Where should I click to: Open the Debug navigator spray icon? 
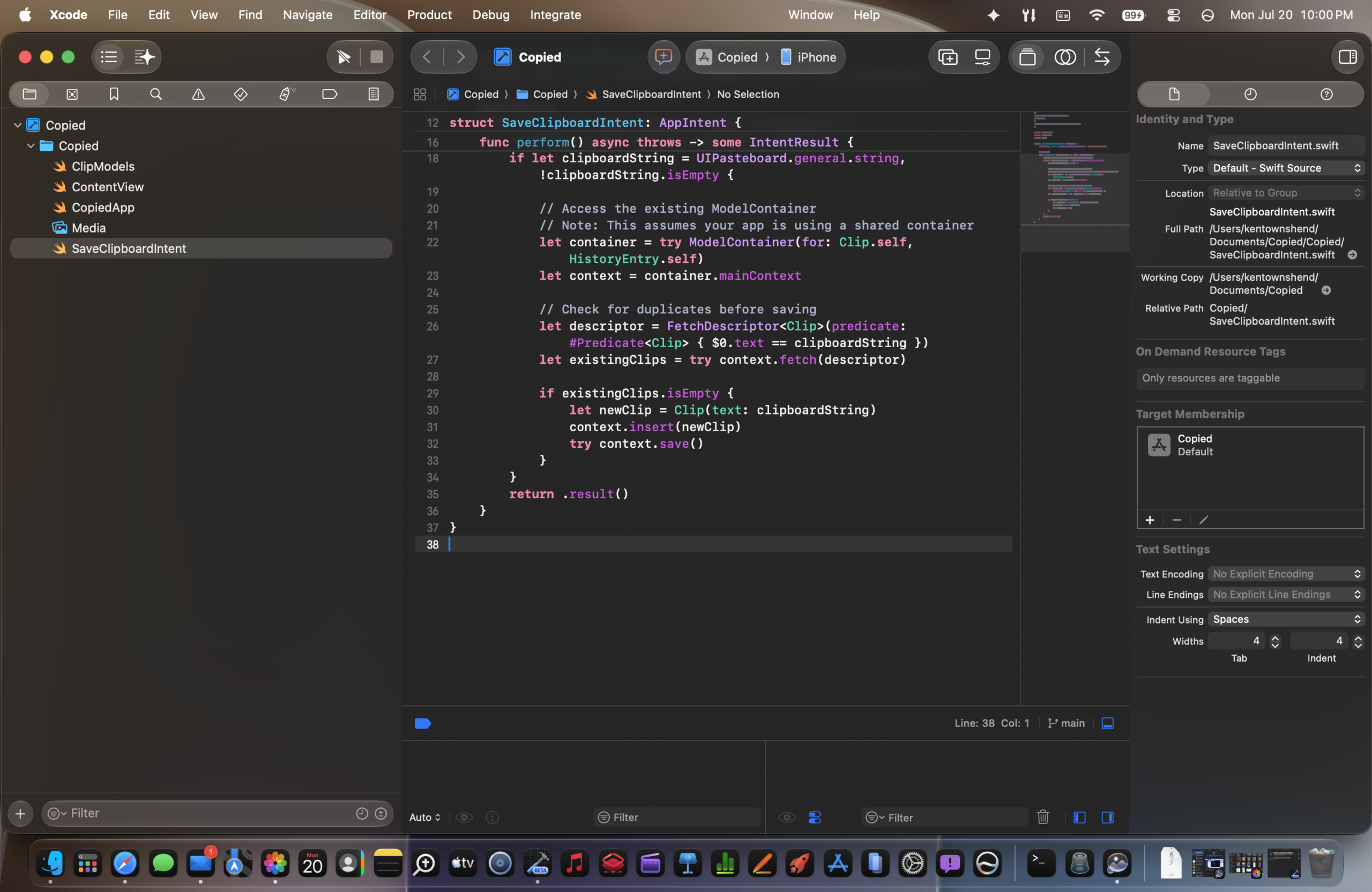coord(287,94)
